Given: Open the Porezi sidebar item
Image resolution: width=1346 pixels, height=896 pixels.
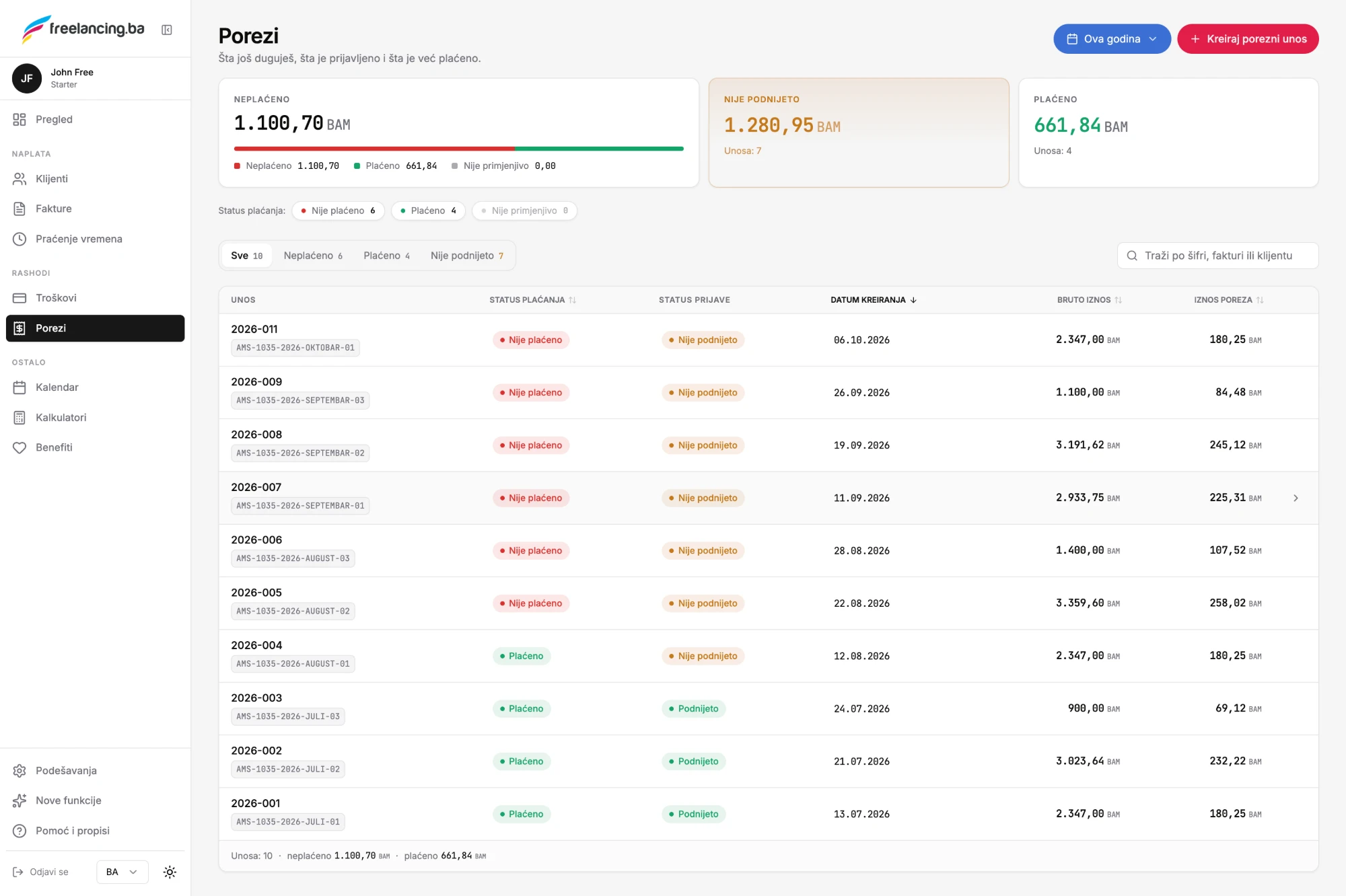Looking at the screenshot, I should pyautogui.click(x=95, y=328).
